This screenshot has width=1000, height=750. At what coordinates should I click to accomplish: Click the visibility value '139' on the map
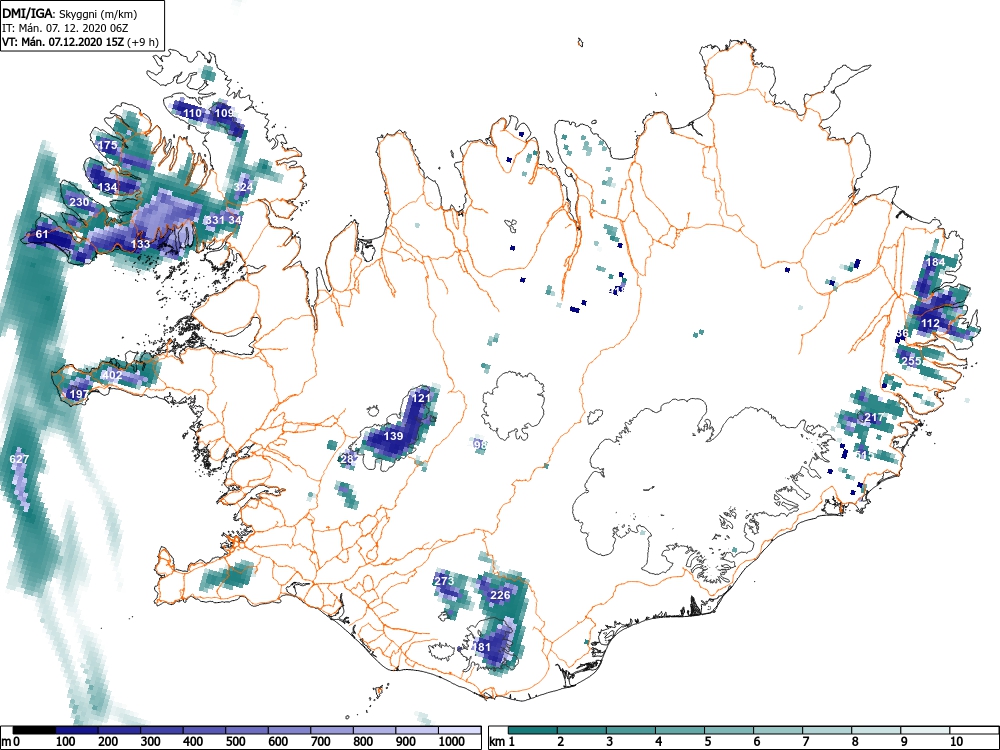pyautogui.click(x=393, y=436)
